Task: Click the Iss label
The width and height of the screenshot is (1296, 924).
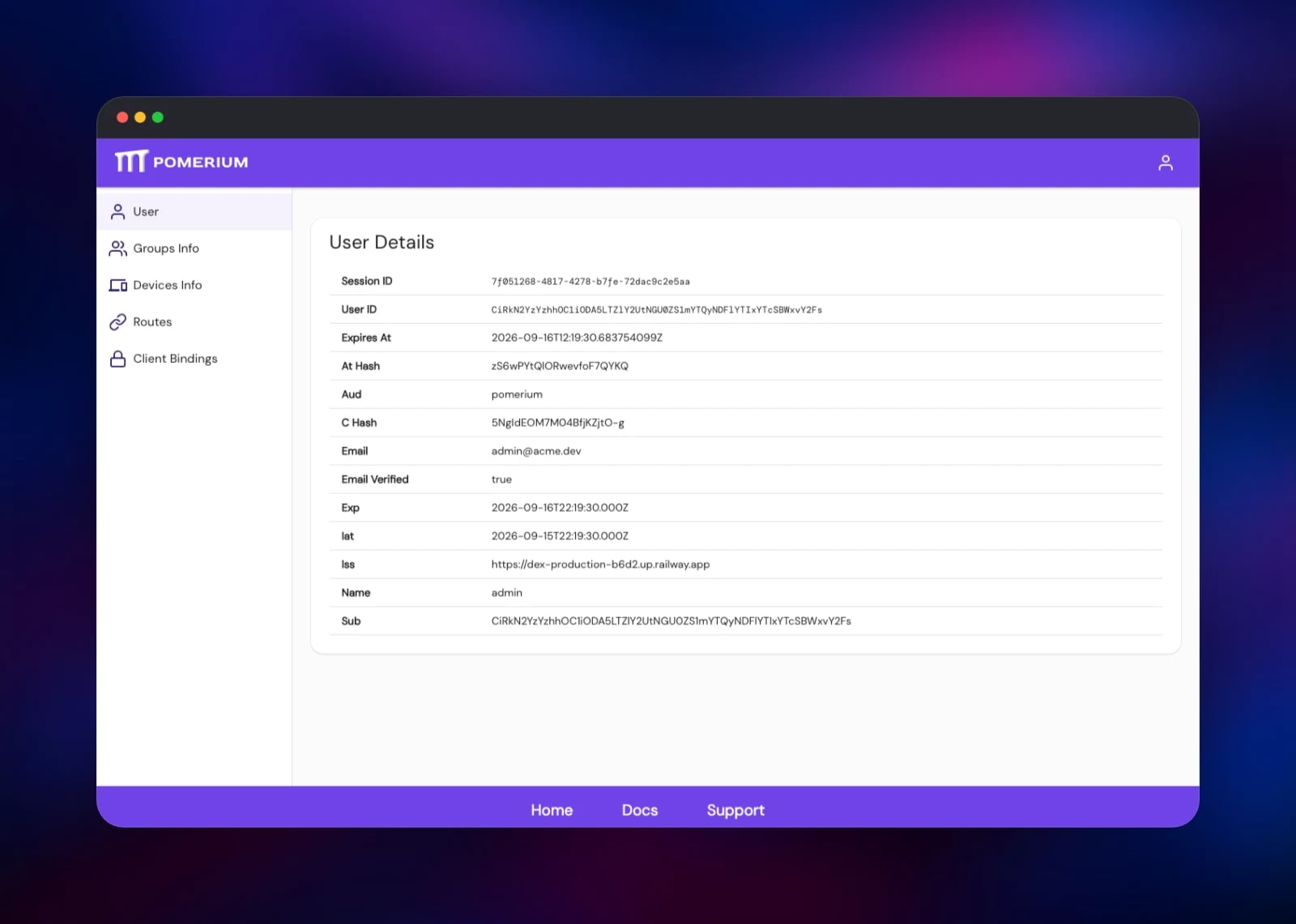Action: (x=348, y=564)
